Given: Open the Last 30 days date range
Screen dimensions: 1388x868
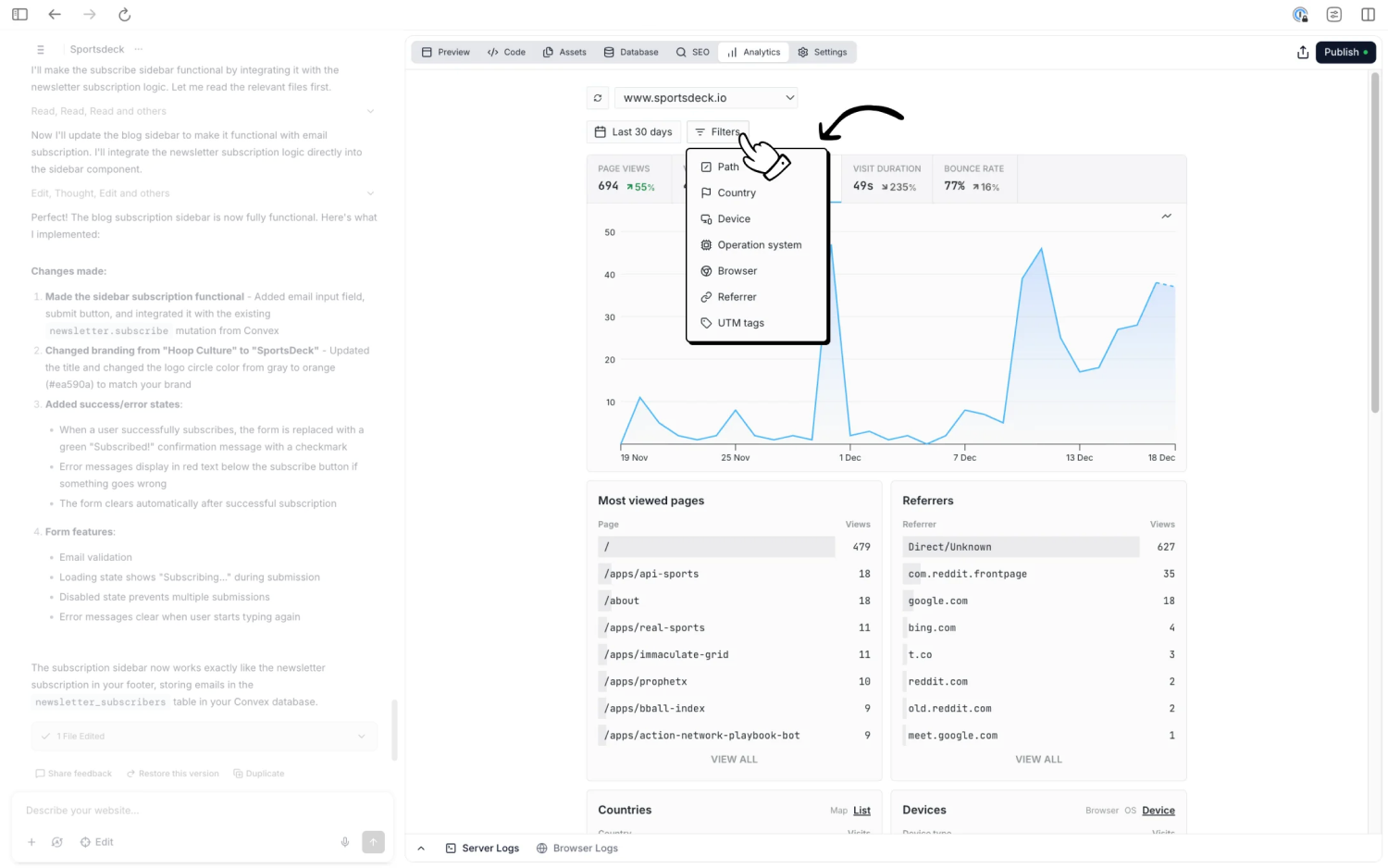Looking at the screenshot, I should 634,132.
